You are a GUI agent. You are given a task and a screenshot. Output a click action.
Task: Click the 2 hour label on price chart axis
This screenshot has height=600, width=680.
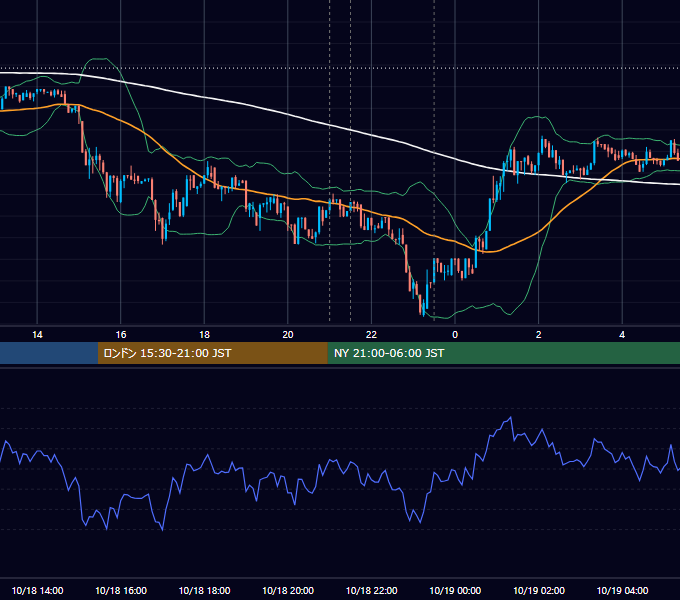(539, 335)
